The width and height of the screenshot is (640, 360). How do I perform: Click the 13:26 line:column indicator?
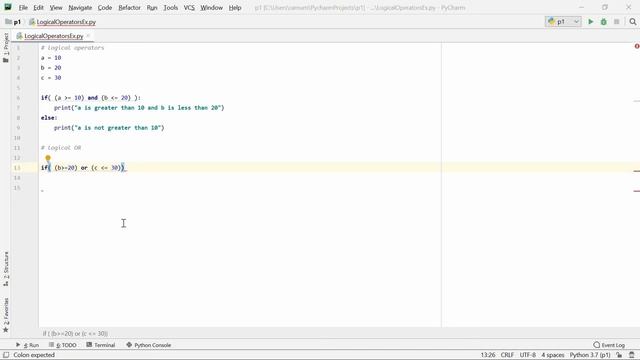tap(488, 355)
